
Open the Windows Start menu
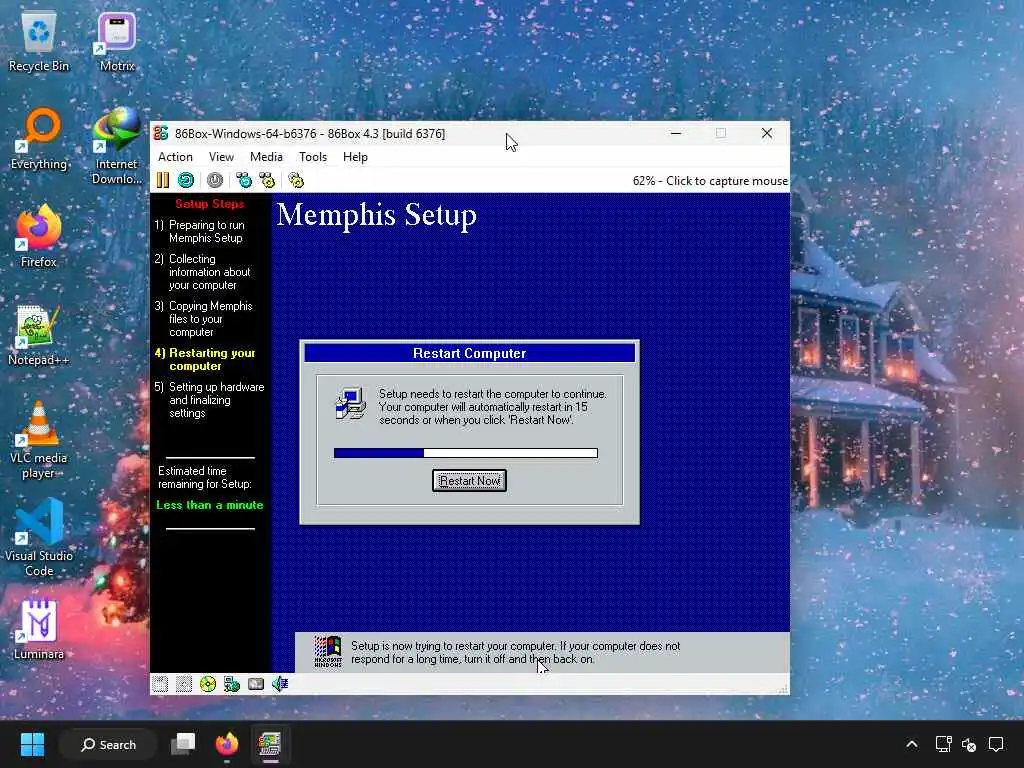tap(32, 744)
